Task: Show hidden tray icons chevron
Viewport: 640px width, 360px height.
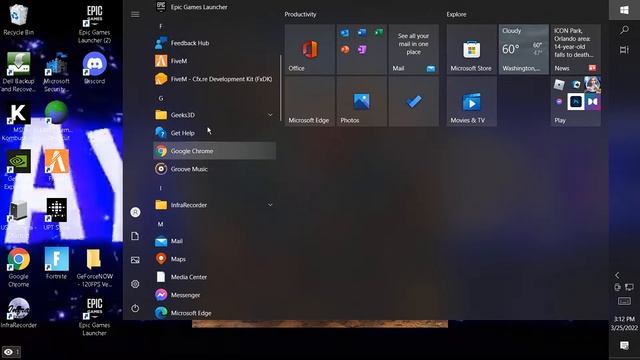Action: click(x=617, y=276)
